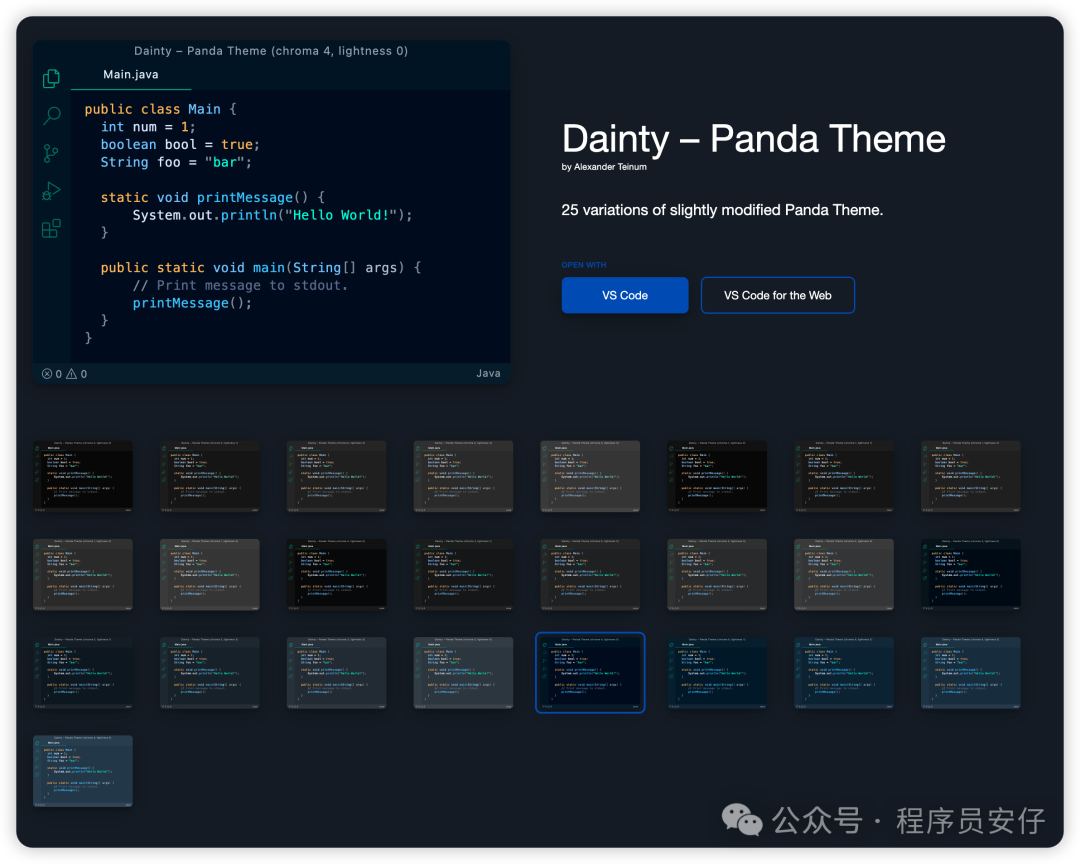Select the Run and Debug icon
The width and height of the screenshot is (1080, 864).
(x=51, y=191)
